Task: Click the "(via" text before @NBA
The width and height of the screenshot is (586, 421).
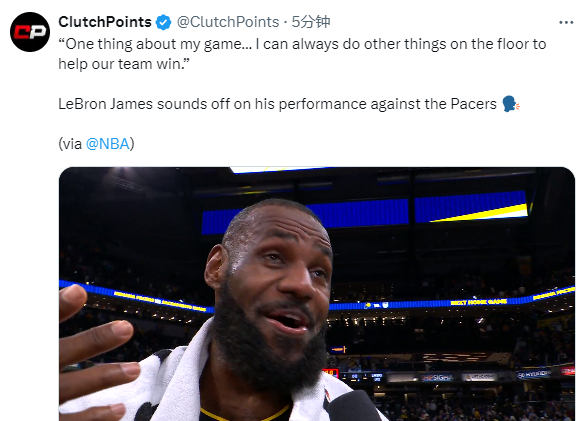Action: (70, 144)
